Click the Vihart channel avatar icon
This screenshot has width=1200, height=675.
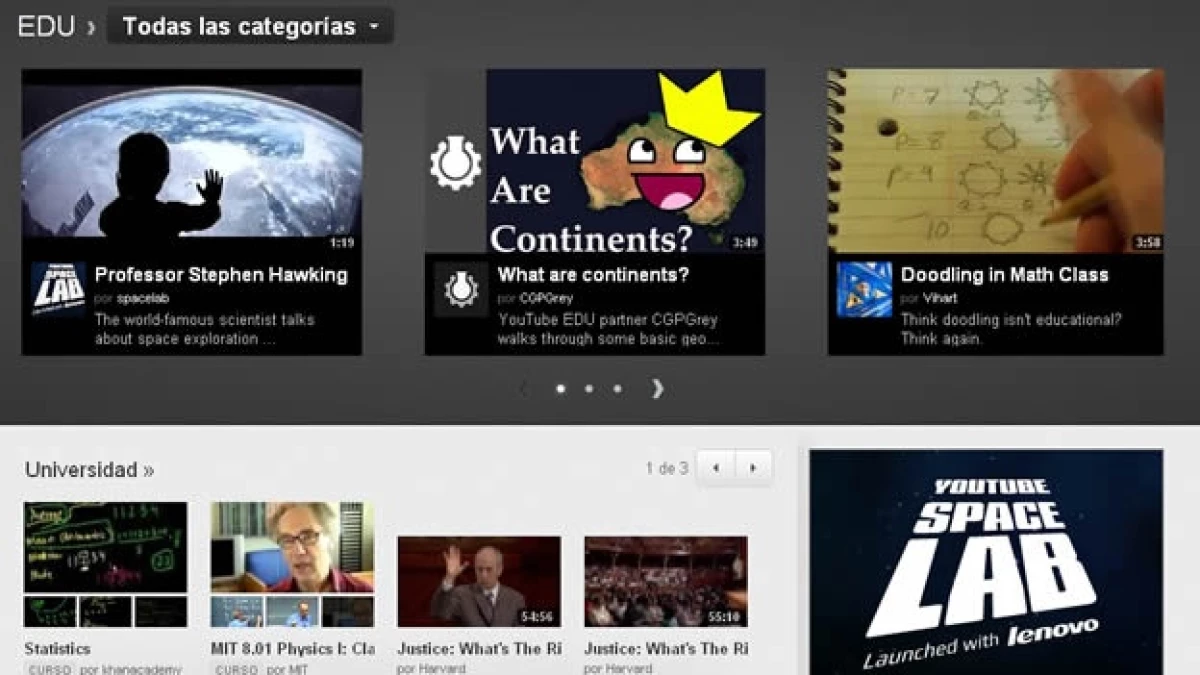(864, 290)
